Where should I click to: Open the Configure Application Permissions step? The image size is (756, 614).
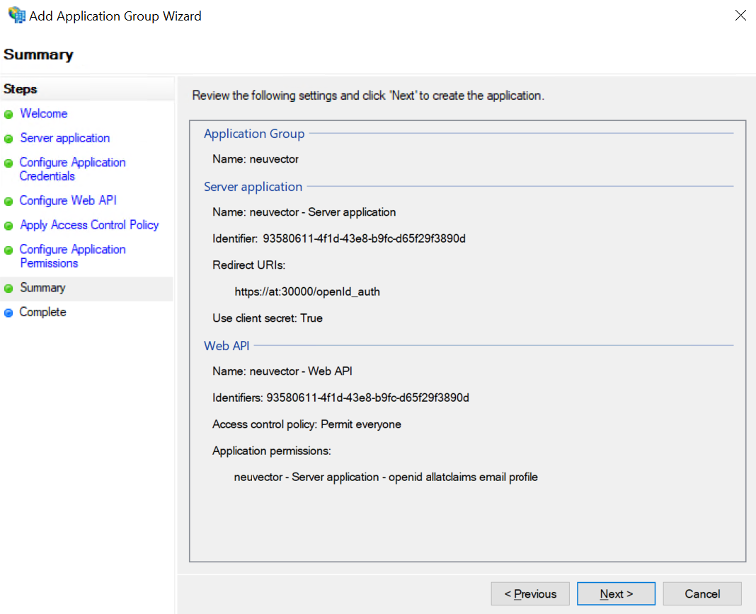72,256
